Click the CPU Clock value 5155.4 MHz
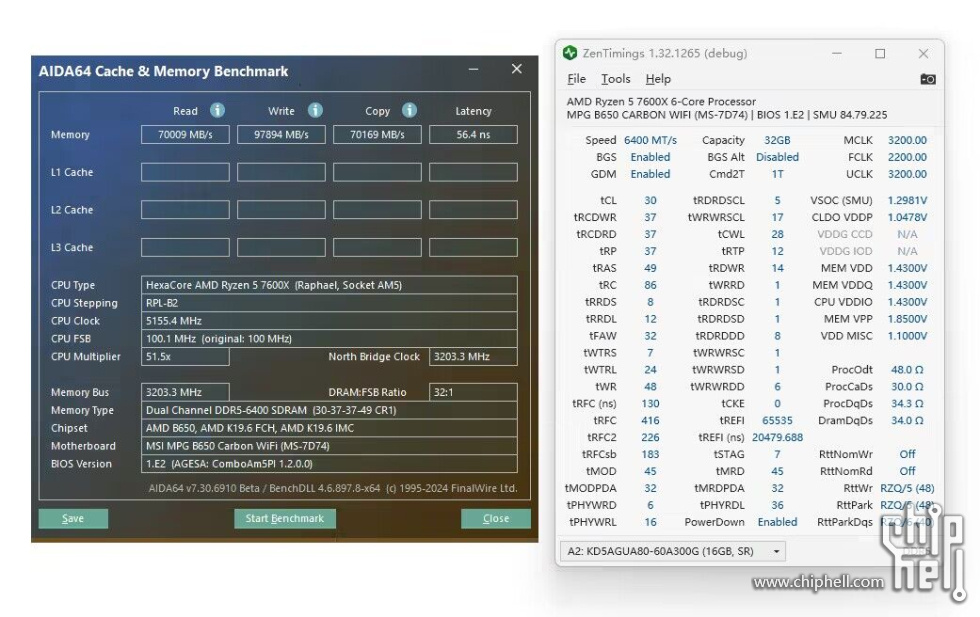The image size is (980, 617). click(329, 321)
